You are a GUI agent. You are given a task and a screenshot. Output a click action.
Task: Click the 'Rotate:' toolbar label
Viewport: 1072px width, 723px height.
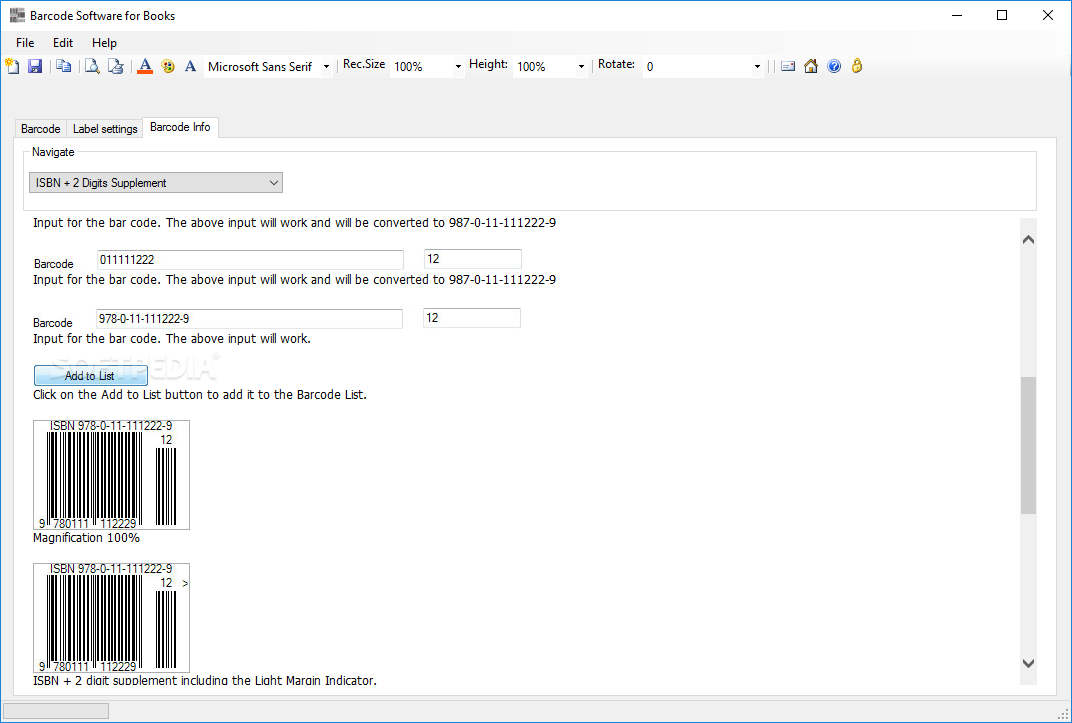click(616, 64)
